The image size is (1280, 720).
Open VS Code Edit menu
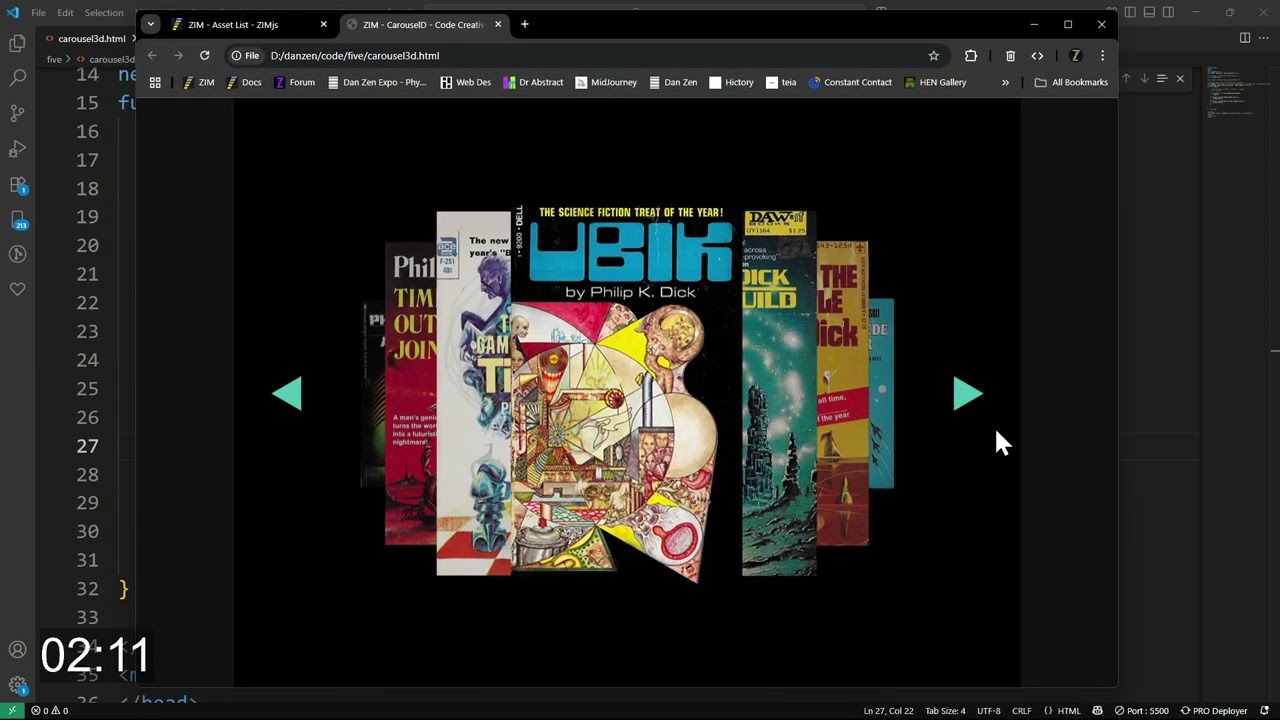coord(65,13)
